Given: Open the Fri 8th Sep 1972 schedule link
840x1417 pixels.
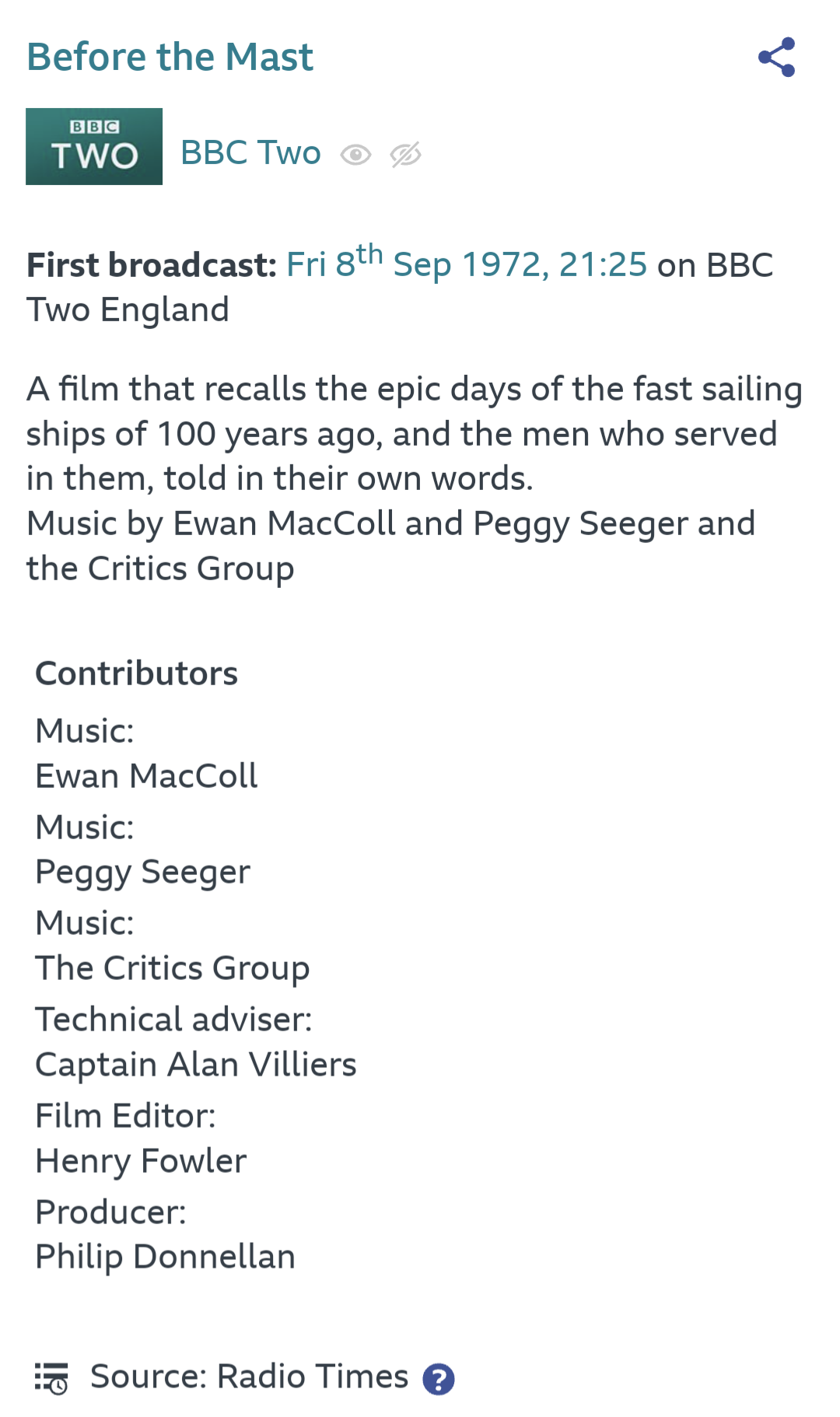Looking at the screenshot, I should click(x=466, y=264).
